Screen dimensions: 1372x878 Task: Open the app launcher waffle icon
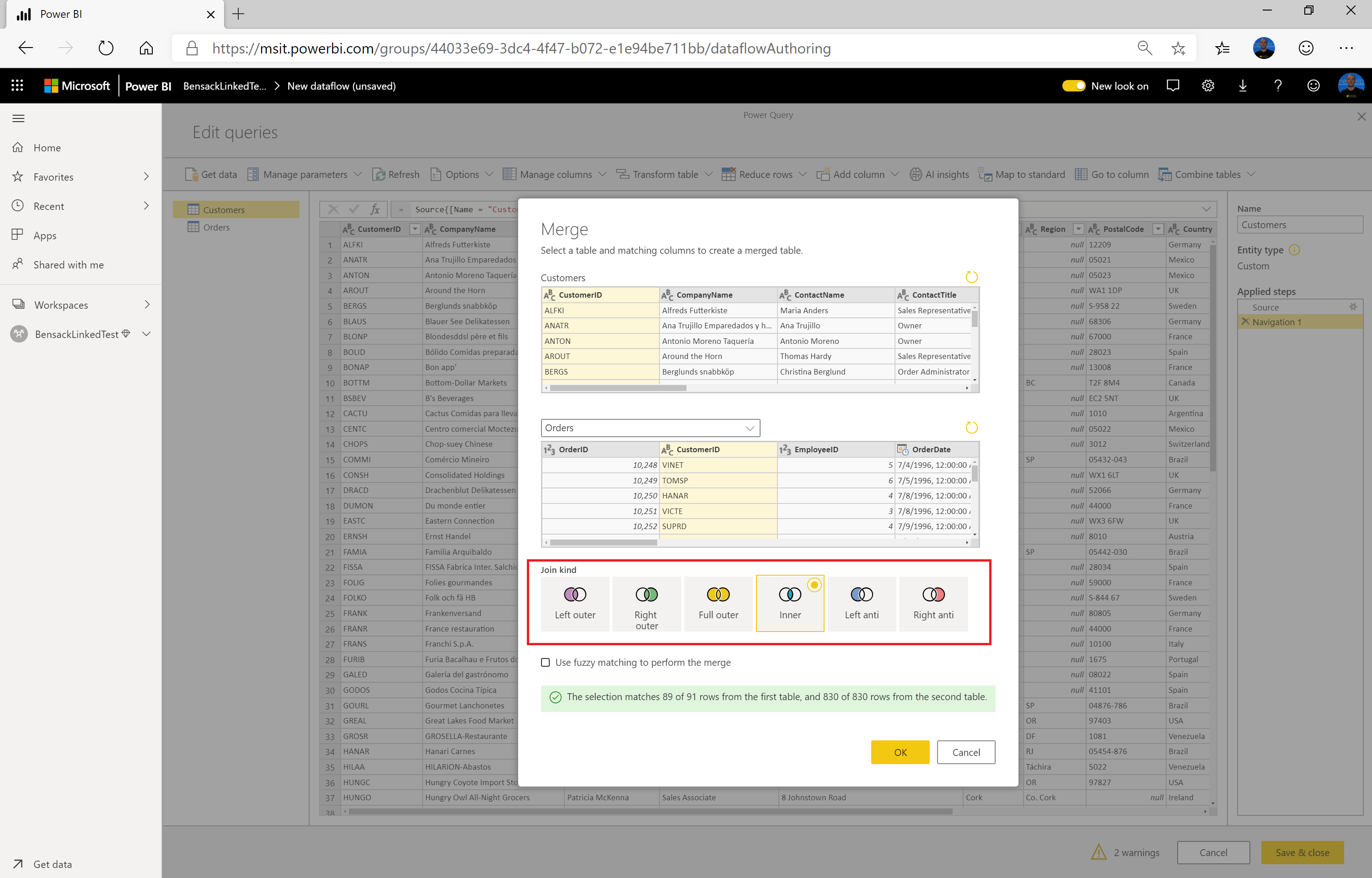coord(17,86)
